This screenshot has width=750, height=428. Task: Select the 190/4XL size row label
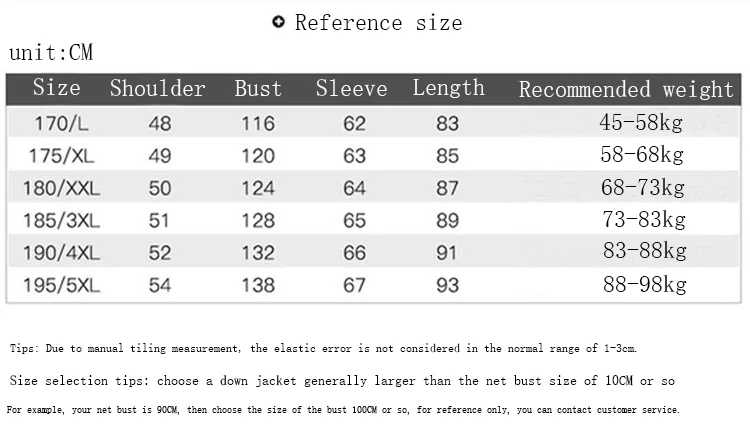pyautogui.click(x=61, y=253)
